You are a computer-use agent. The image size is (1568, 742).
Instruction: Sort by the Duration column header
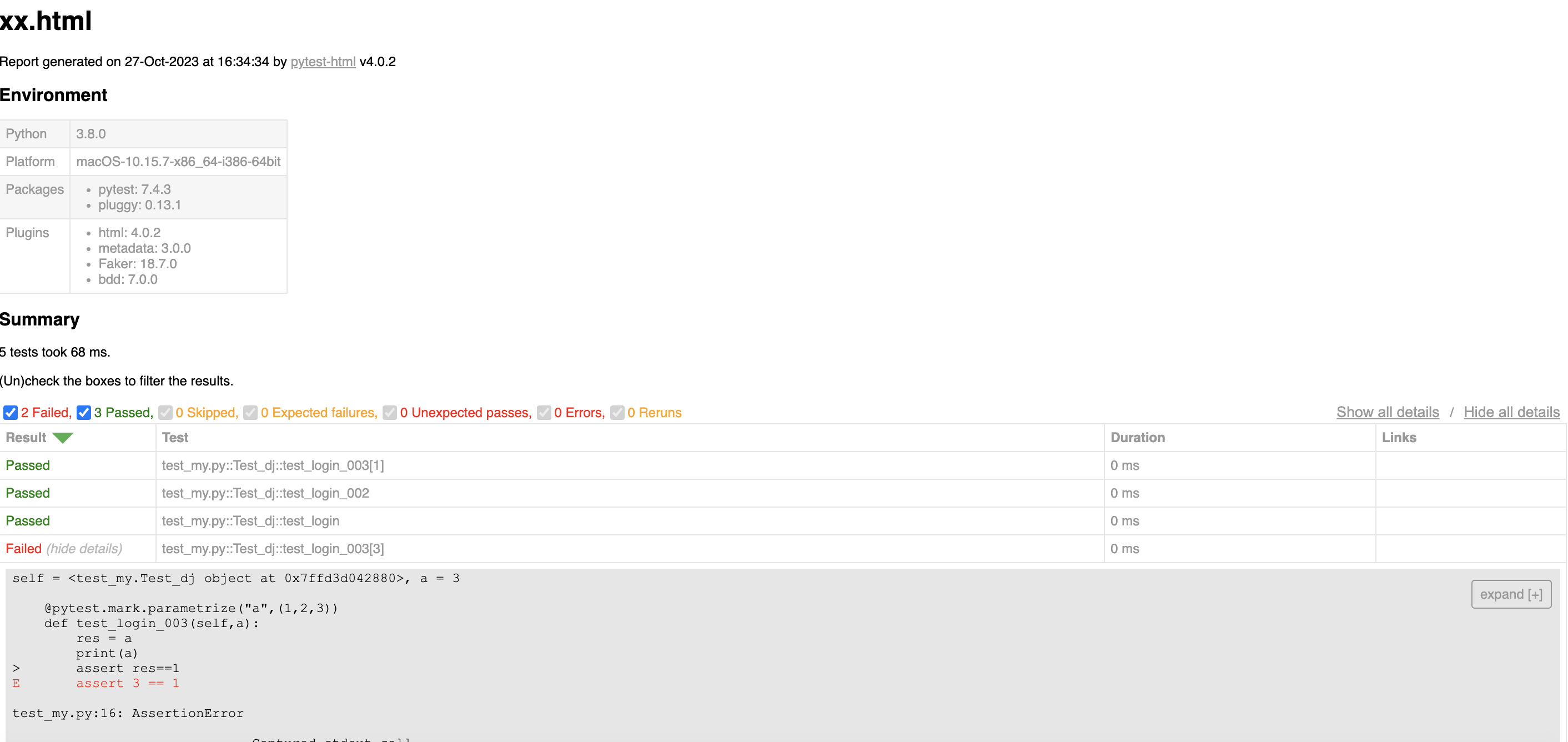tap(1137, 438)
